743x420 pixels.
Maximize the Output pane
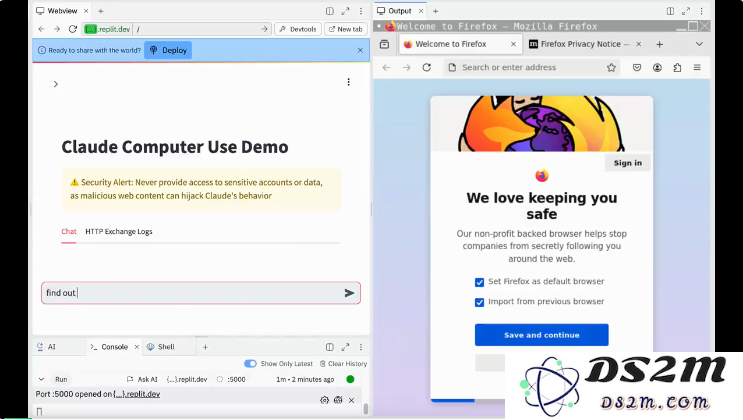click(686, 11)
